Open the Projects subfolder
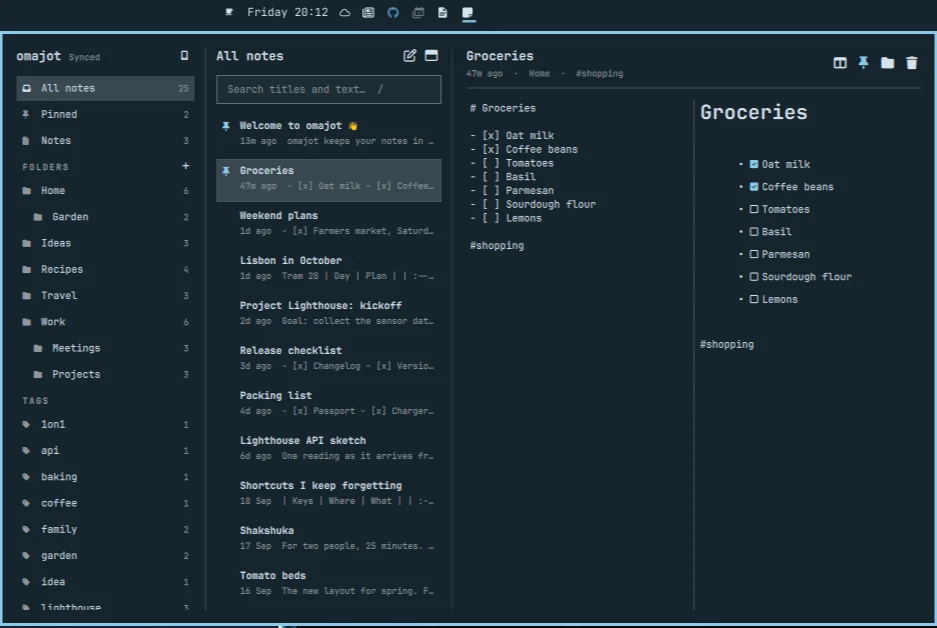 105,375
